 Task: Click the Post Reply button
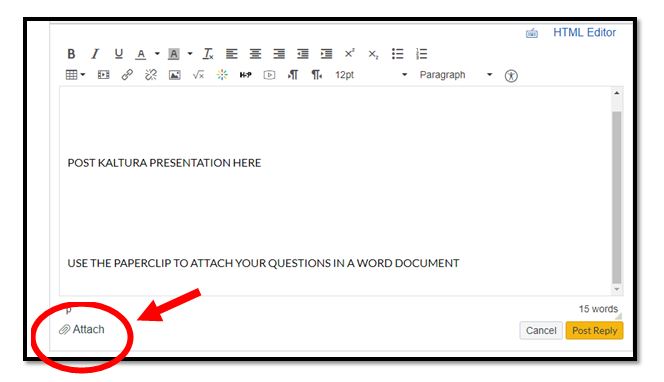595,331
